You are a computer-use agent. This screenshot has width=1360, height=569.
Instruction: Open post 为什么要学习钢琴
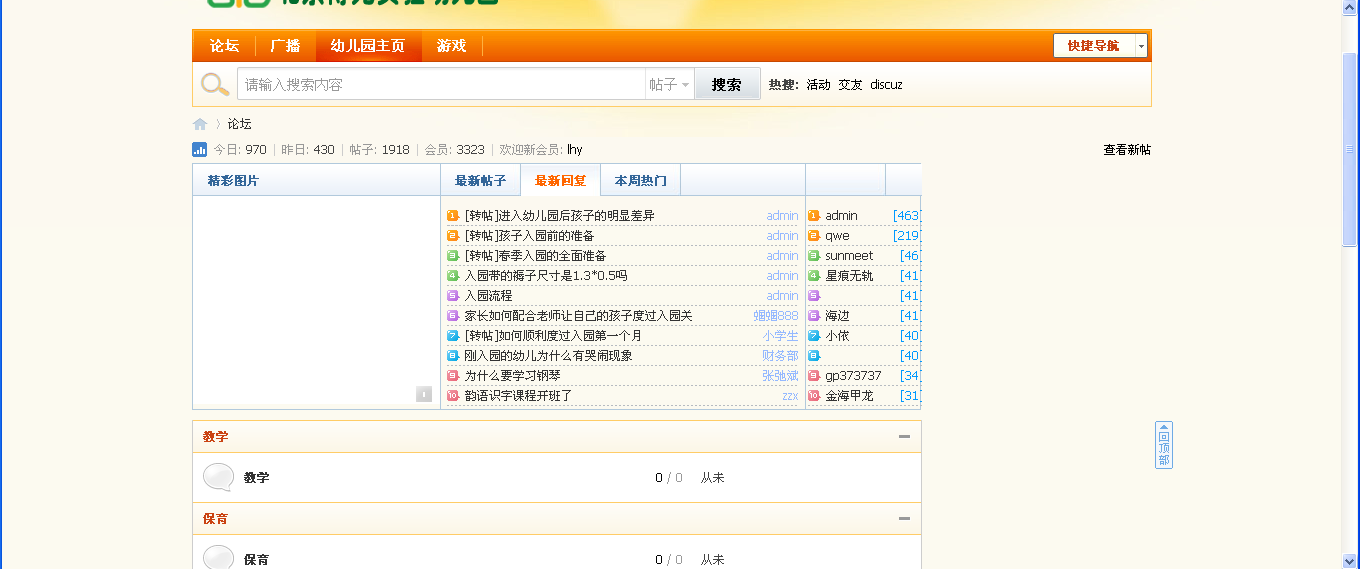tap(513, 376)
